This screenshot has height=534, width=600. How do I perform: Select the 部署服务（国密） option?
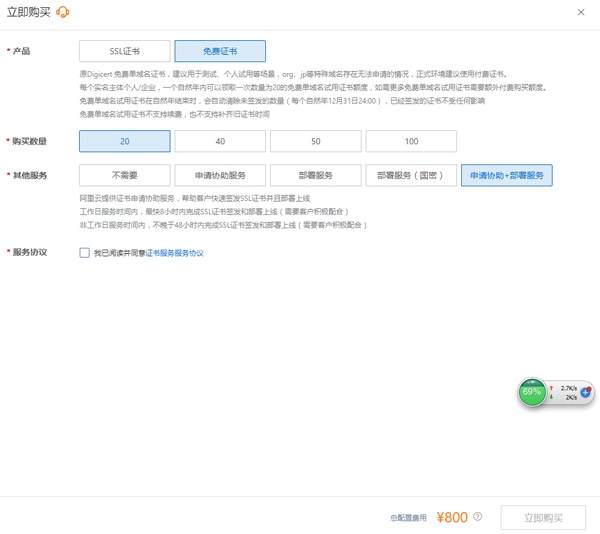(x=411, y=175)
